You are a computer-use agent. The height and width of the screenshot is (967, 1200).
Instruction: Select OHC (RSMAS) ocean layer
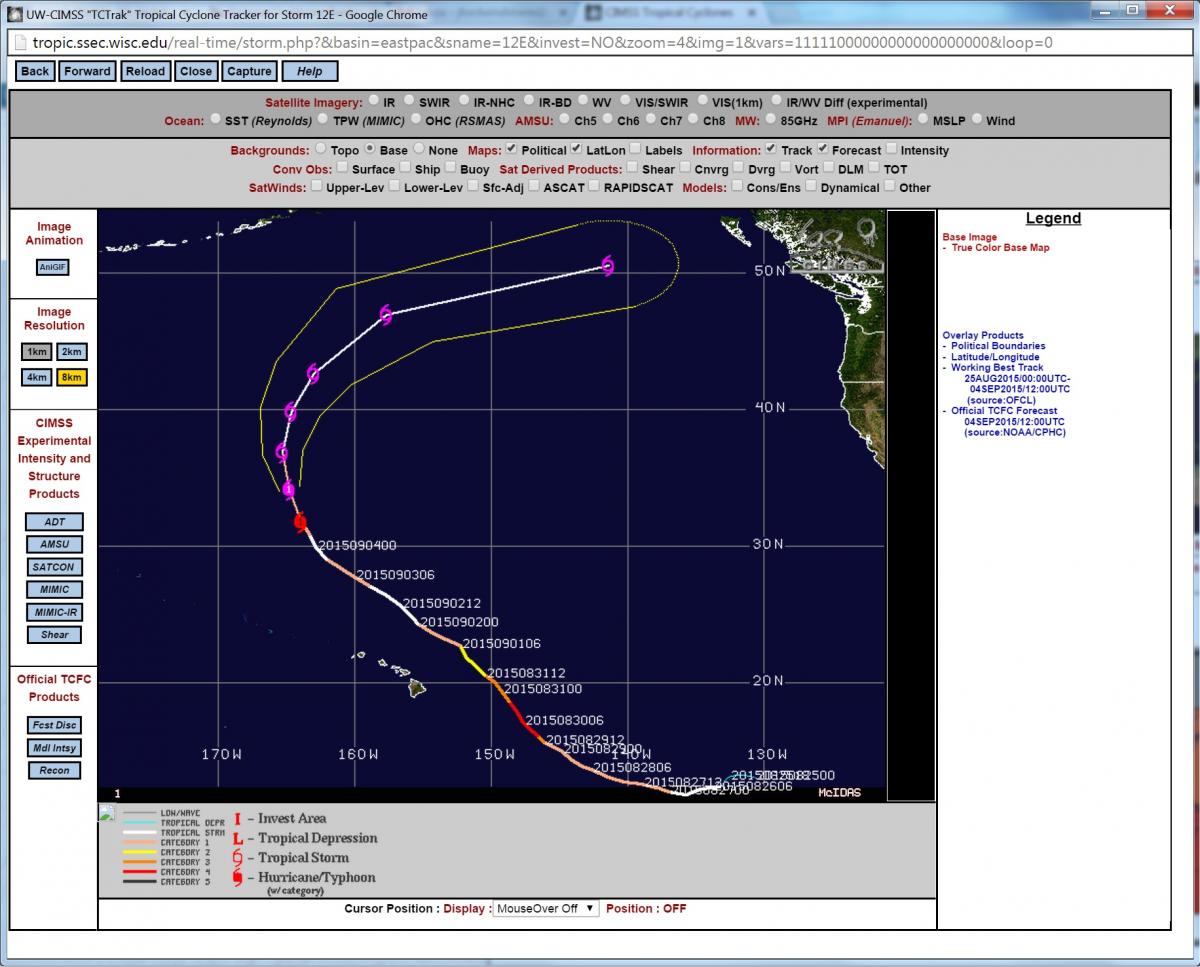pyautogui.click(x=415, y=119)
